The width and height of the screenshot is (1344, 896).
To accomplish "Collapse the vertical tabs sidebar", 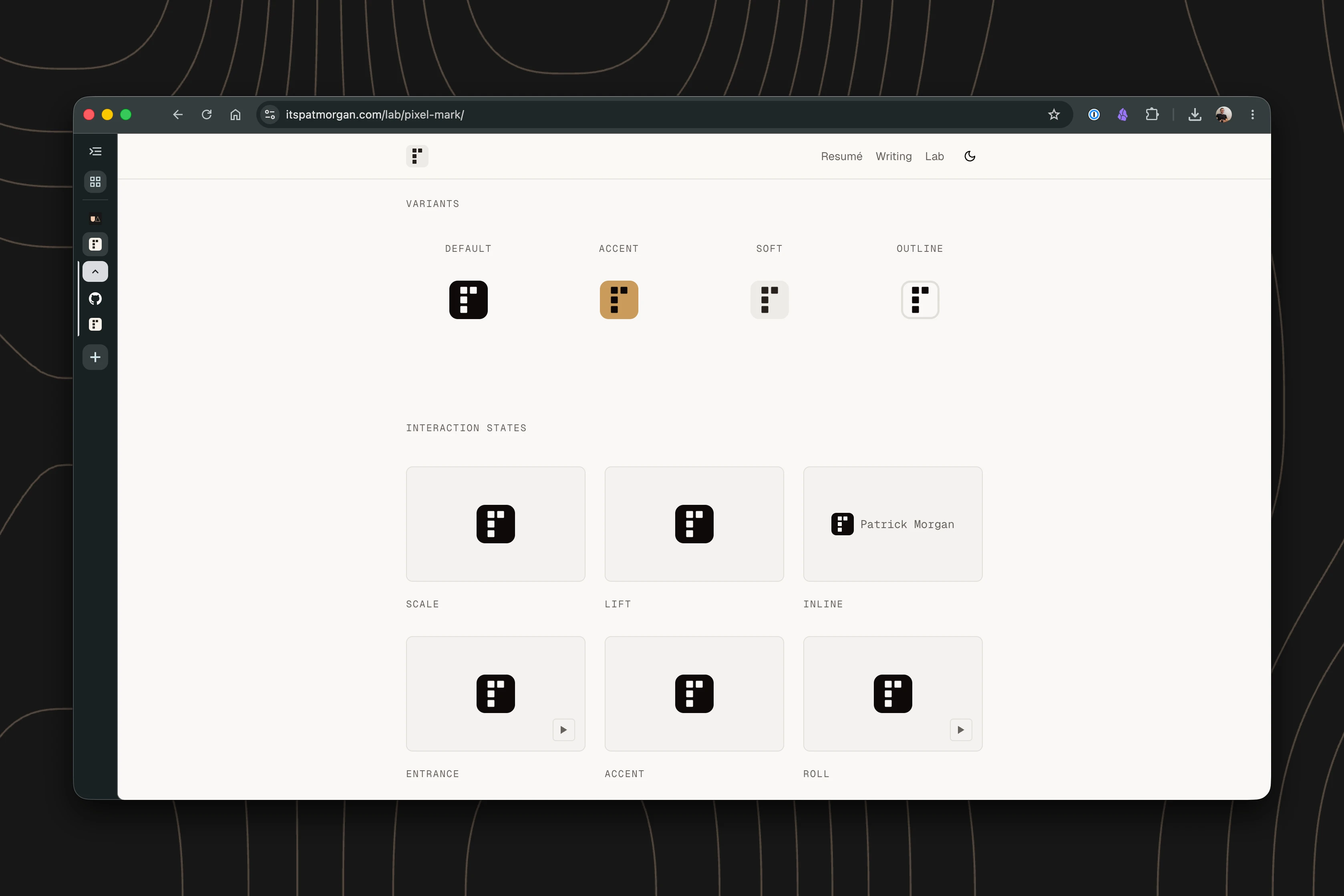I will pos(95,151).
